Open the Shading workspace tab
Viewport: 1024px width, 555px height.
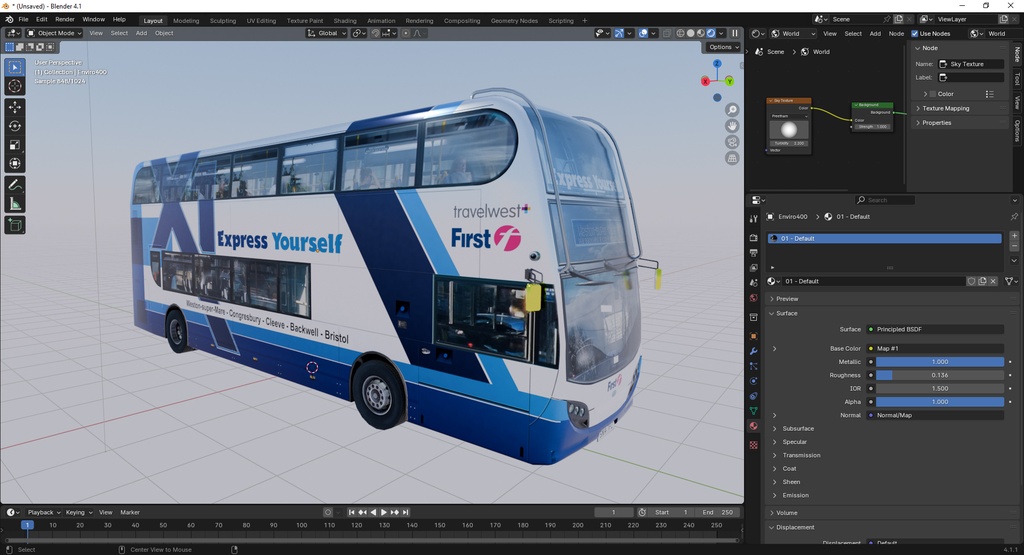(344, 20)
